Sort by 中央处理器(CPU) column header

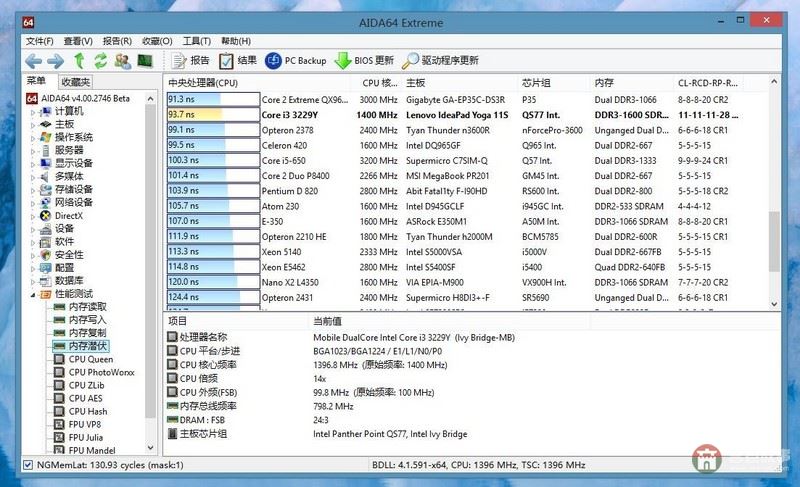point(258,83)
